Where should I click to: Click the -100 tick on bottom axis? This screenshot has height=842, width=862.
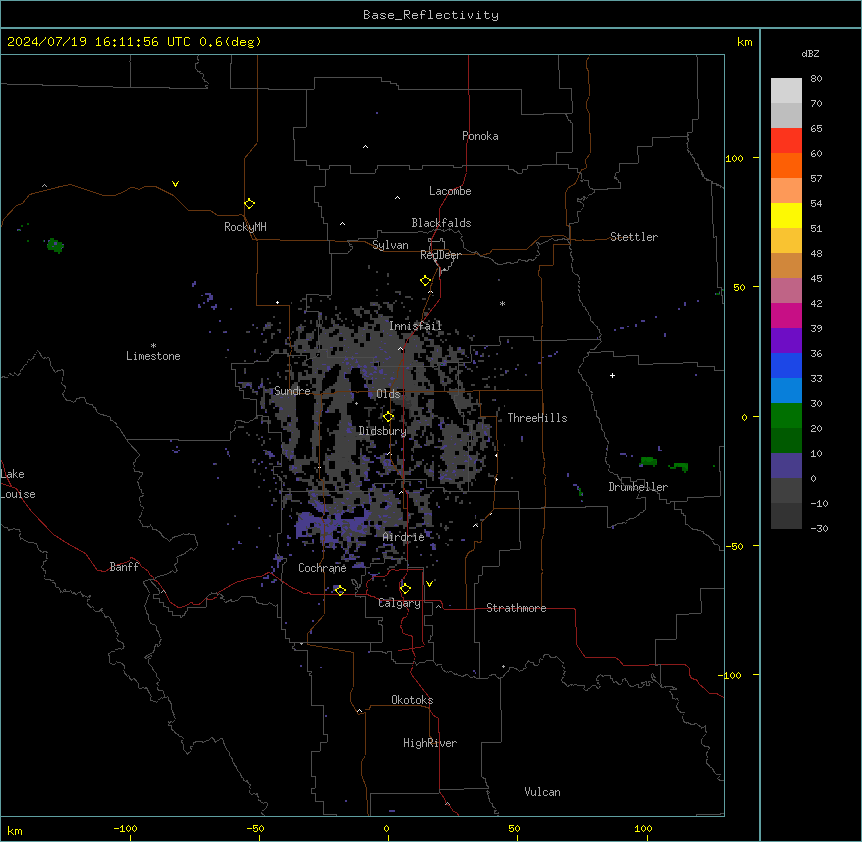(x=125, y=828)
